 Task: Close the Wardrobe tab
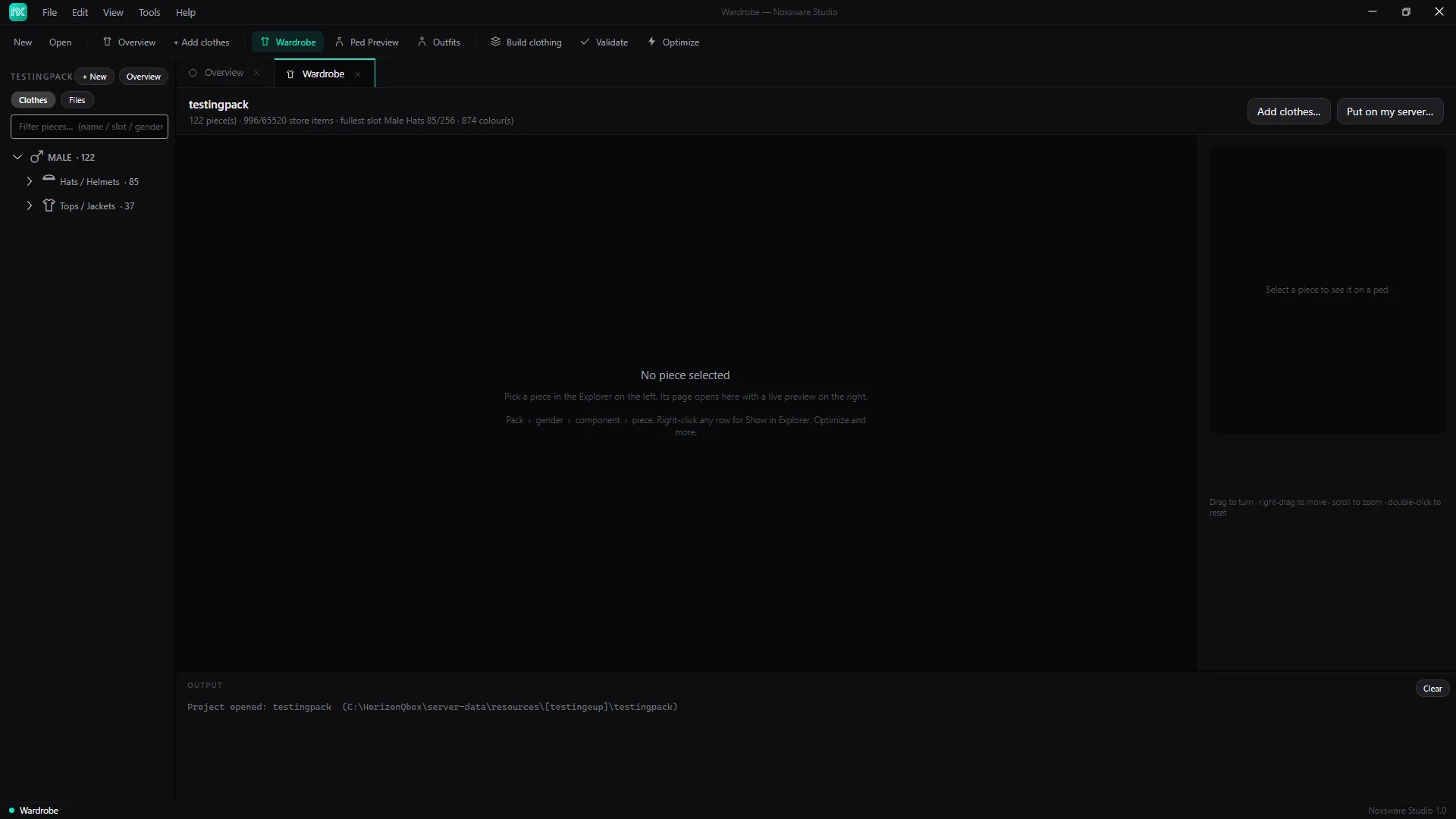pyautogui.click(x=358, y=74)
